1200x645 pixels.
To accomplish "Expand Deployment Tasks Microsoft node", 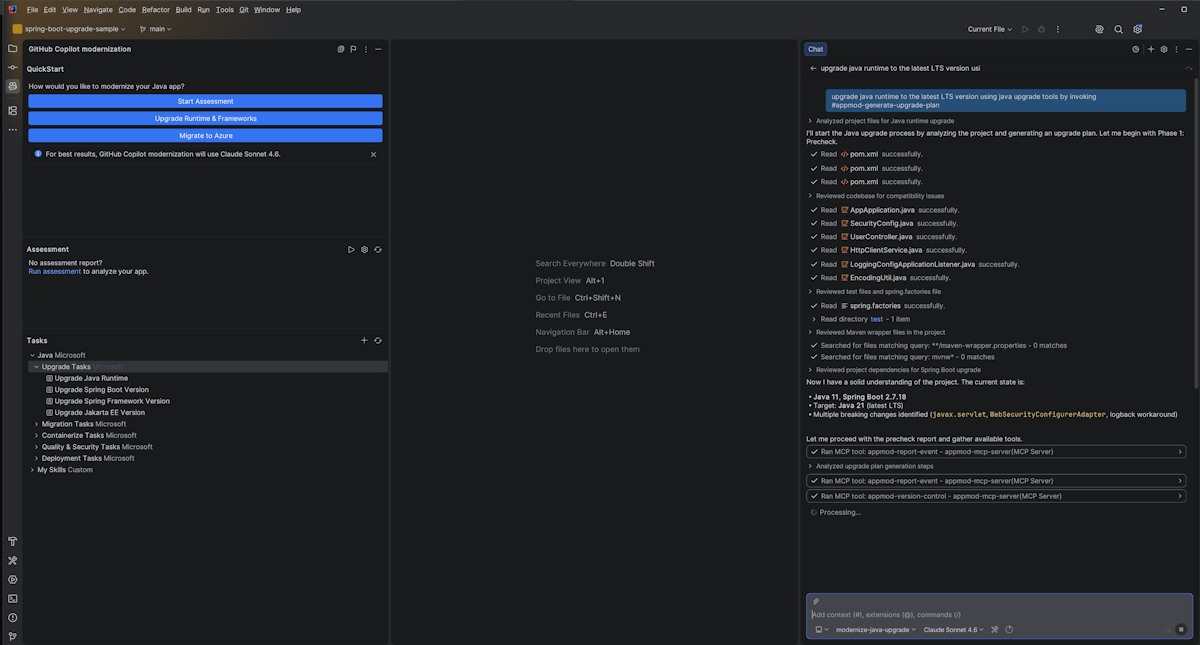I will (x=37, y=458).
